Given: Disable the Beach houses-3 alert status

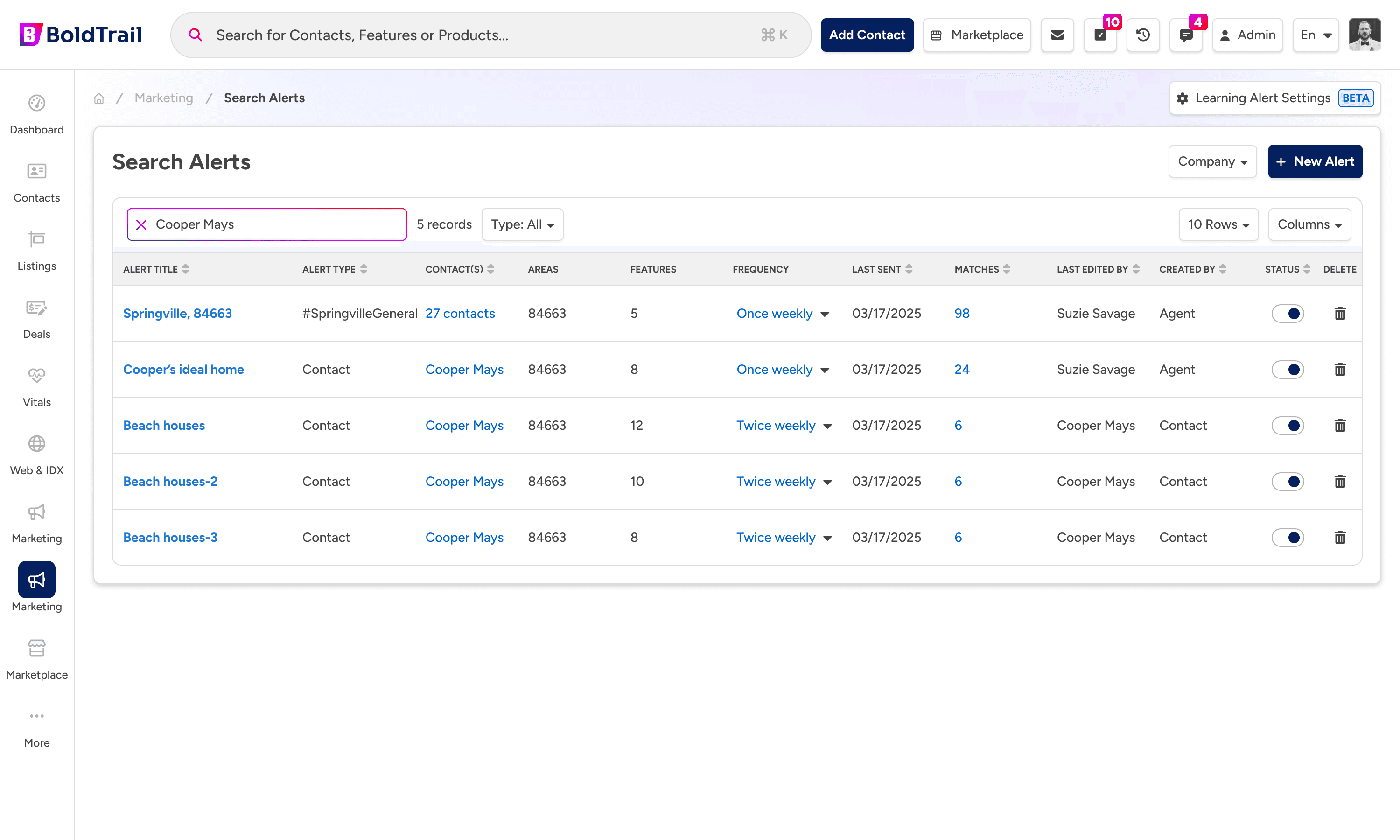Looking at the screenshot, I should pos(1288,538).
